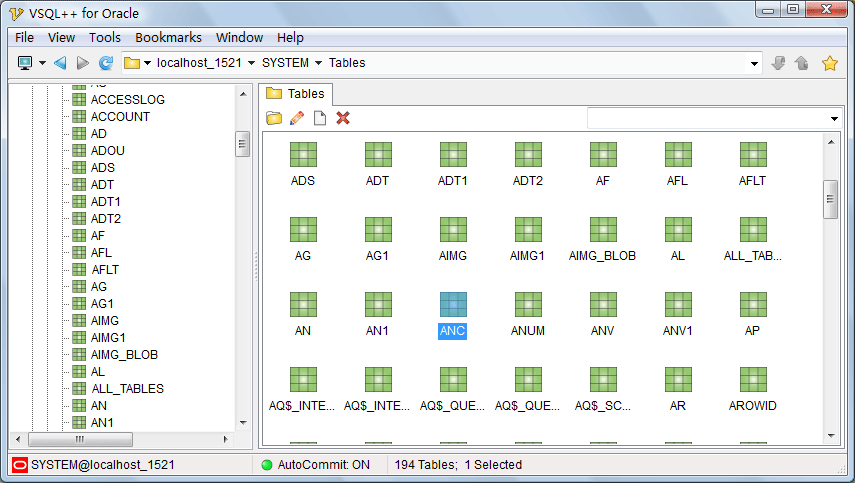Select the AG1 table icon in grid
This screenshot has height=483, width=855.
click(378, 230)
